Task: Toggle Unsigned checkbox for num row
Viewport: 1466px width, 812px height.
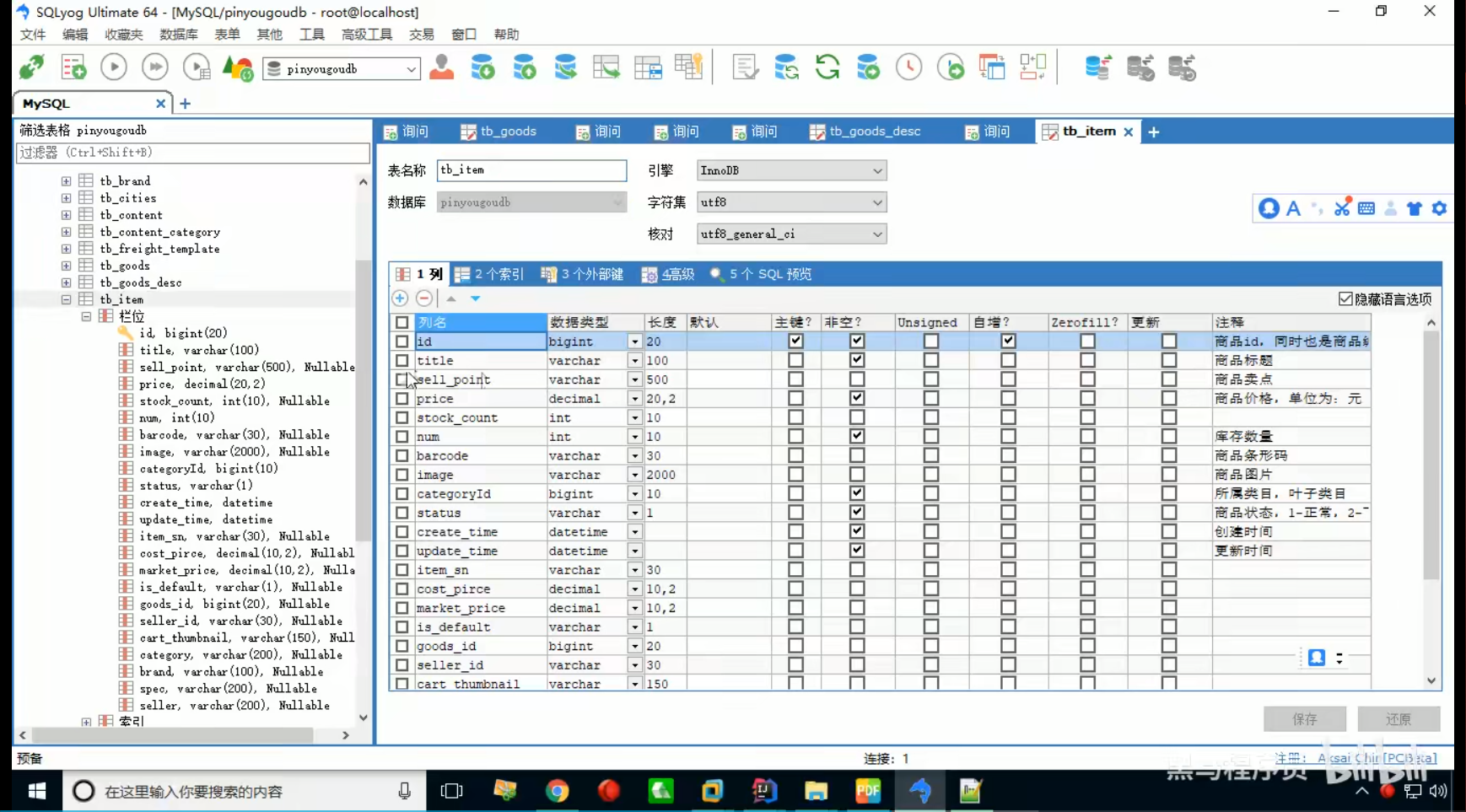Action: (930, 436)
